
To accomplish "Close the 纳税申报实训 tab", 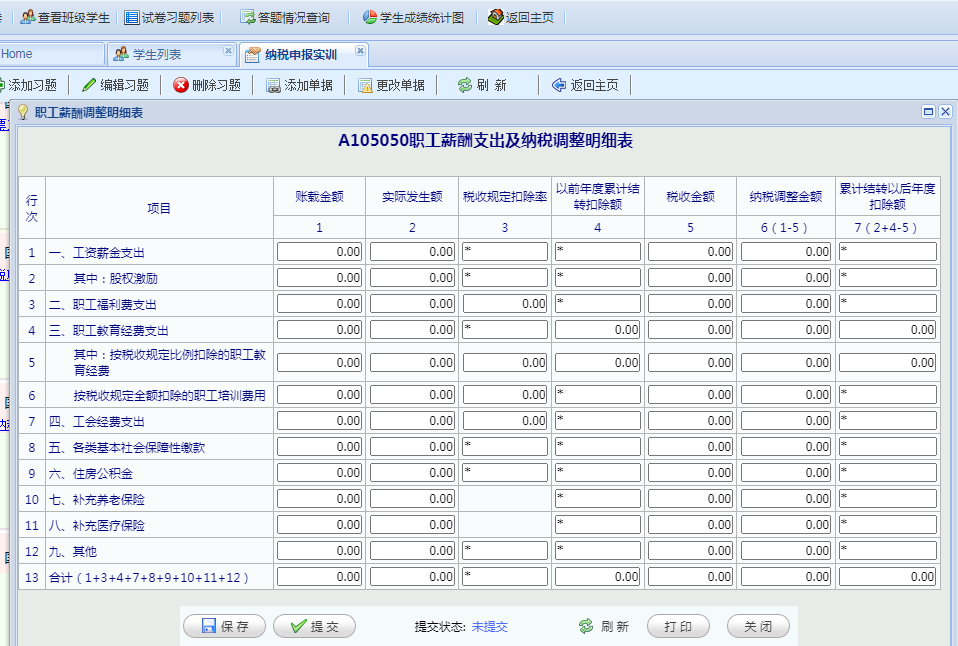I will pos(360,50).
